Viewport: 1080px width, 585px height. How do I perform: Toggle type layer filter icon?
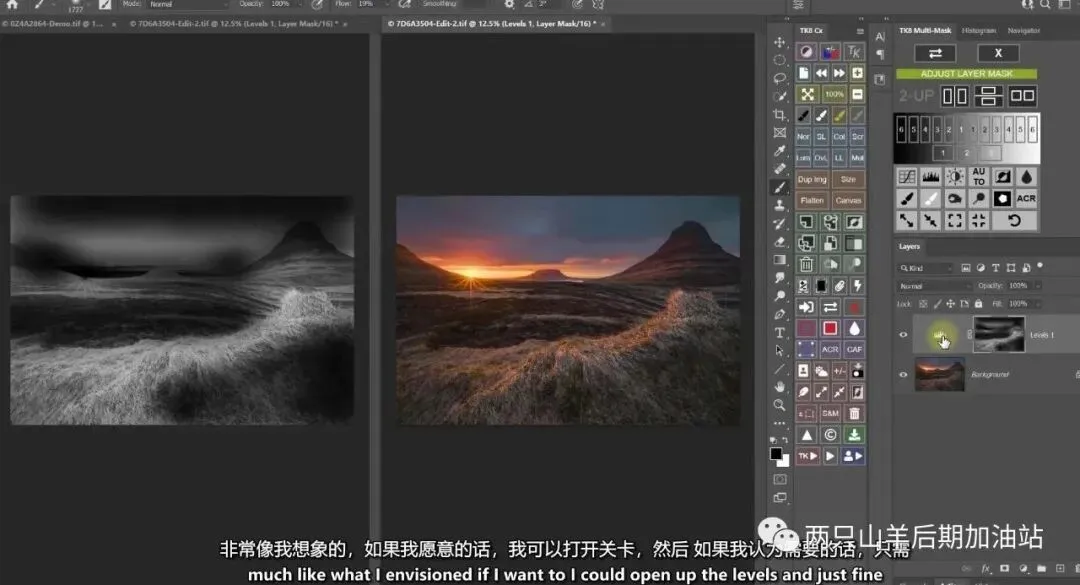pos(995,267)
